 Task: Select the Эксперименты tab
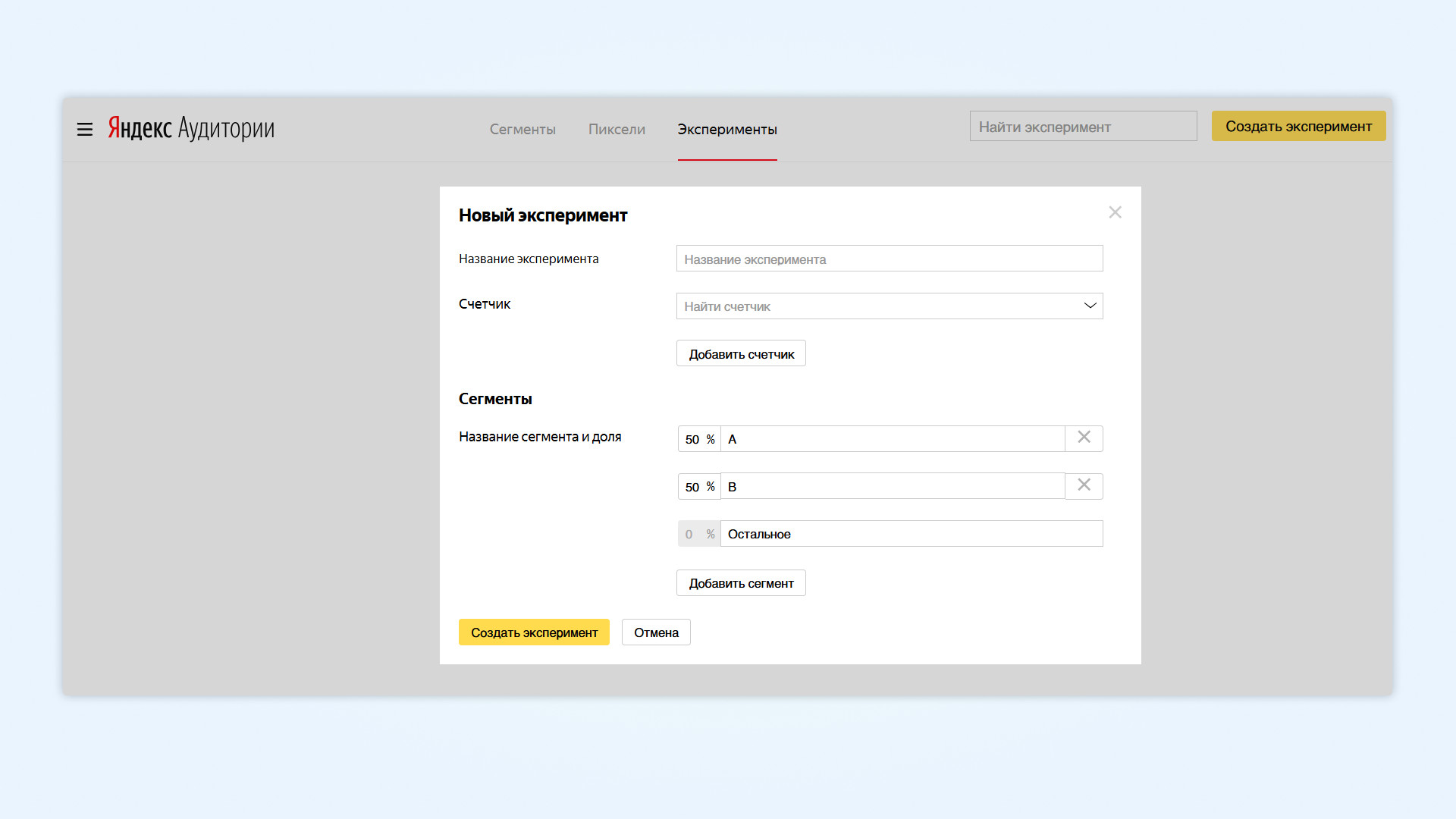tap(726, 130)
